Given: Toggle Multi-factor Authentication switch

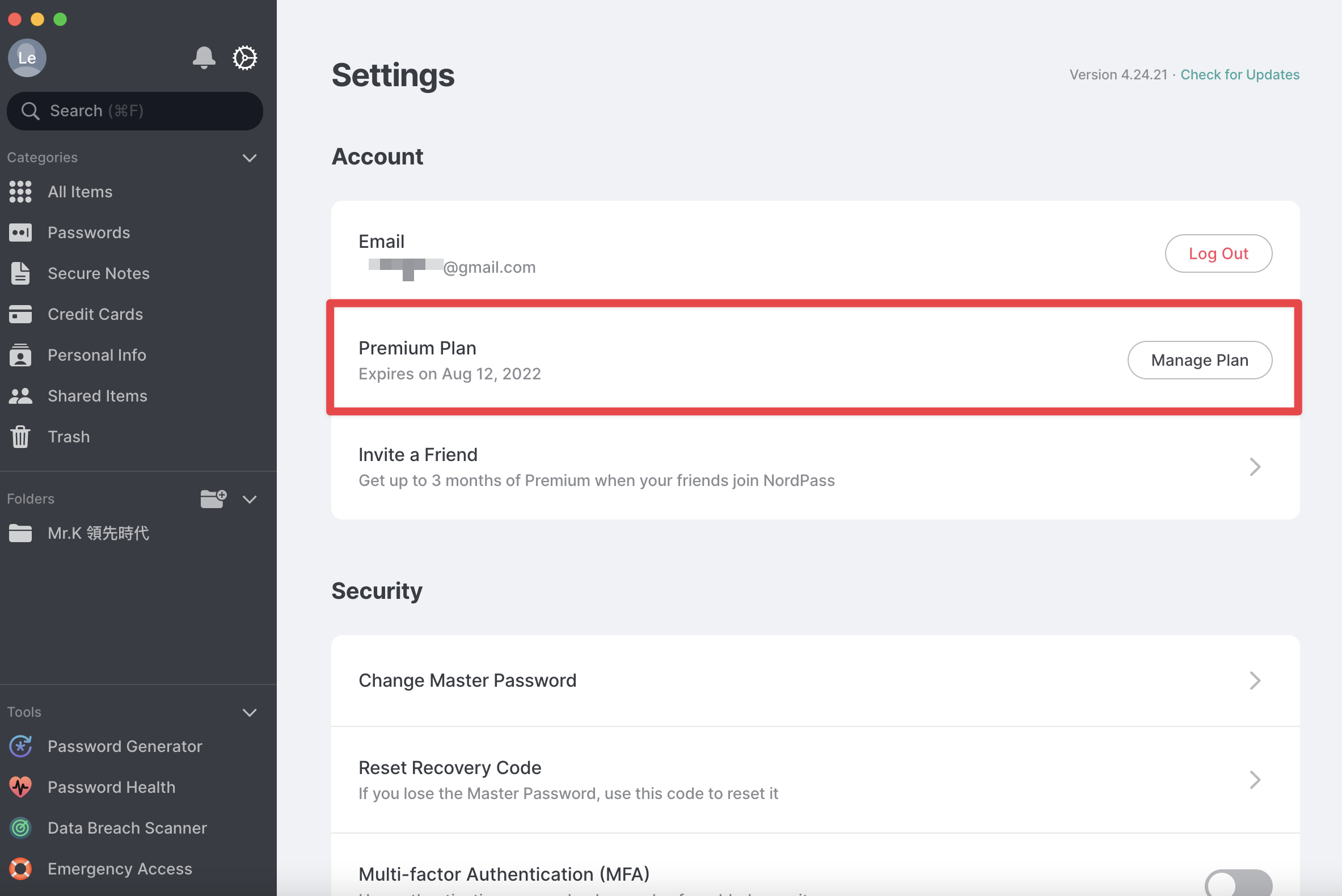Looking at the screenshot, I should coord(1238,883).
